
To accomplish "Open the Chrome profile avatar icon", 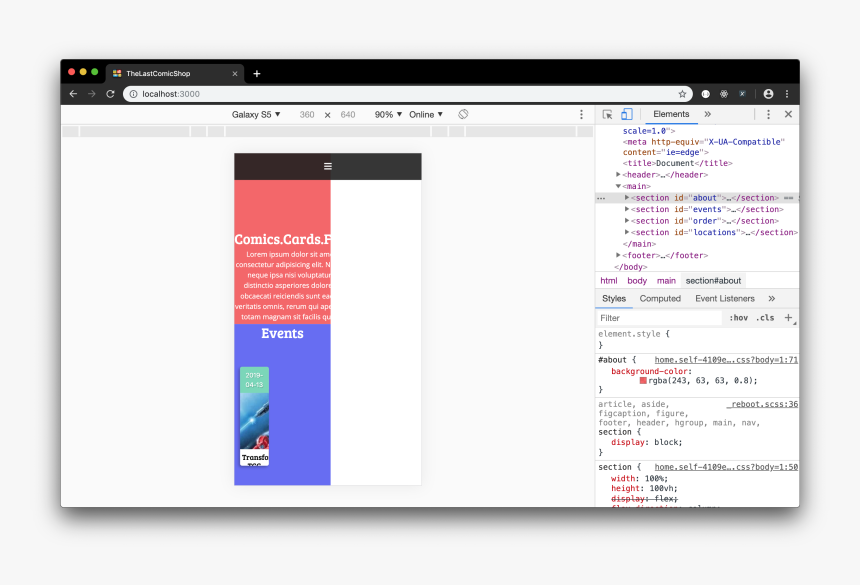I will point(768,94).
